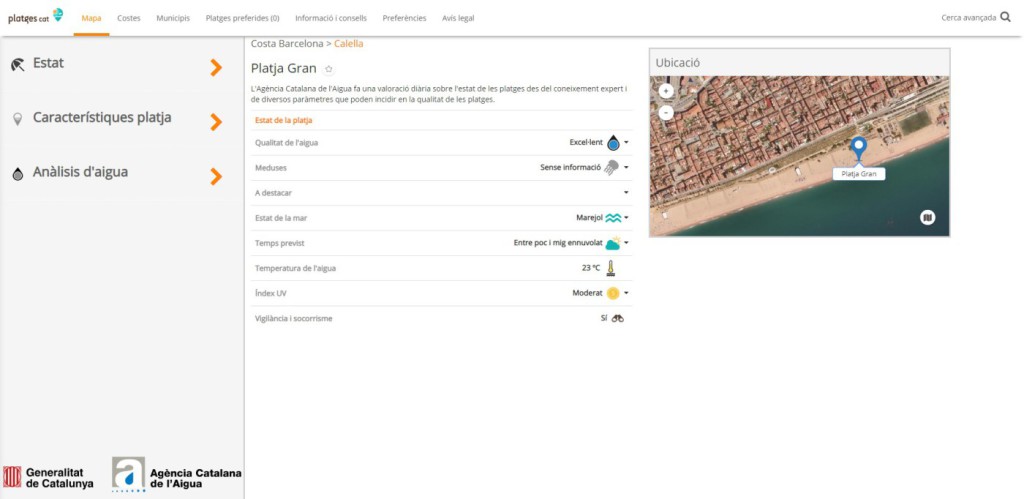Switch map layer view button
Image resolution: width=1024 pixels, height=499 pixels.
coord(927,217)
